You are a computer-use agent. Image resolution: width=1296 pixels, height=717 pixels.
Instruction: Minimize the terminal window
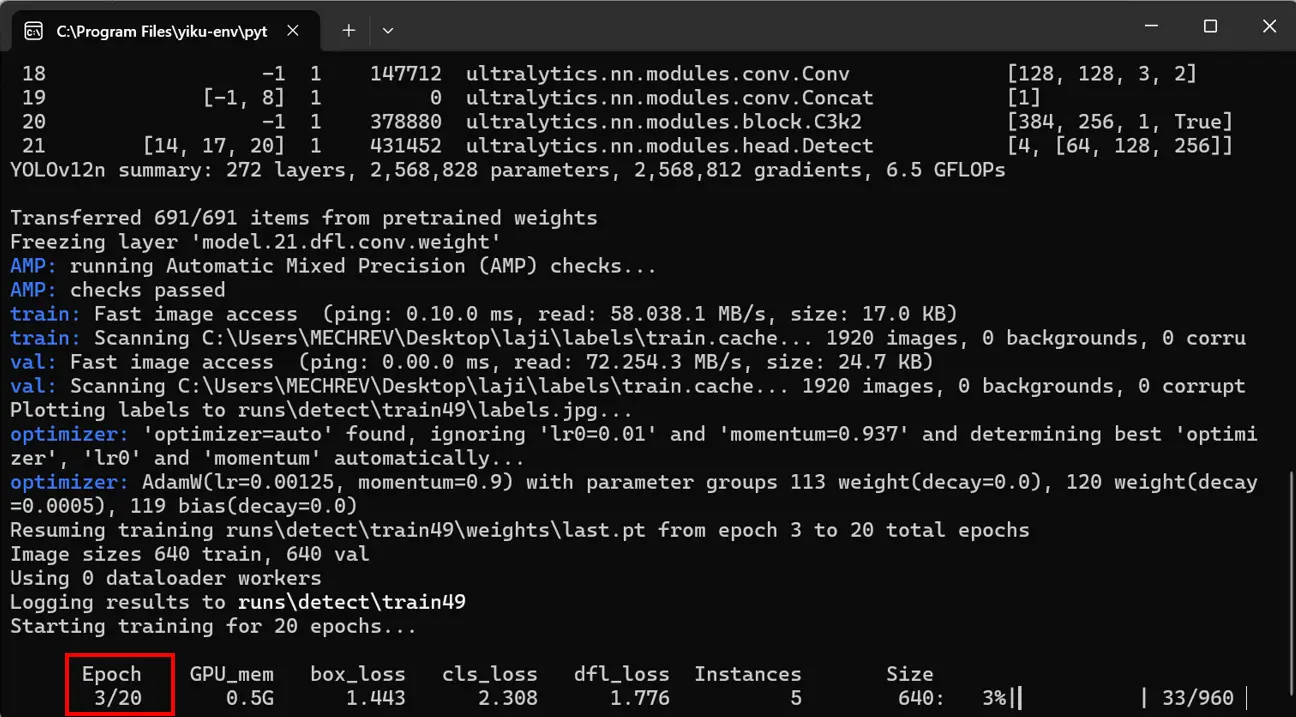pyautogui.click(x=1150, y=27)
